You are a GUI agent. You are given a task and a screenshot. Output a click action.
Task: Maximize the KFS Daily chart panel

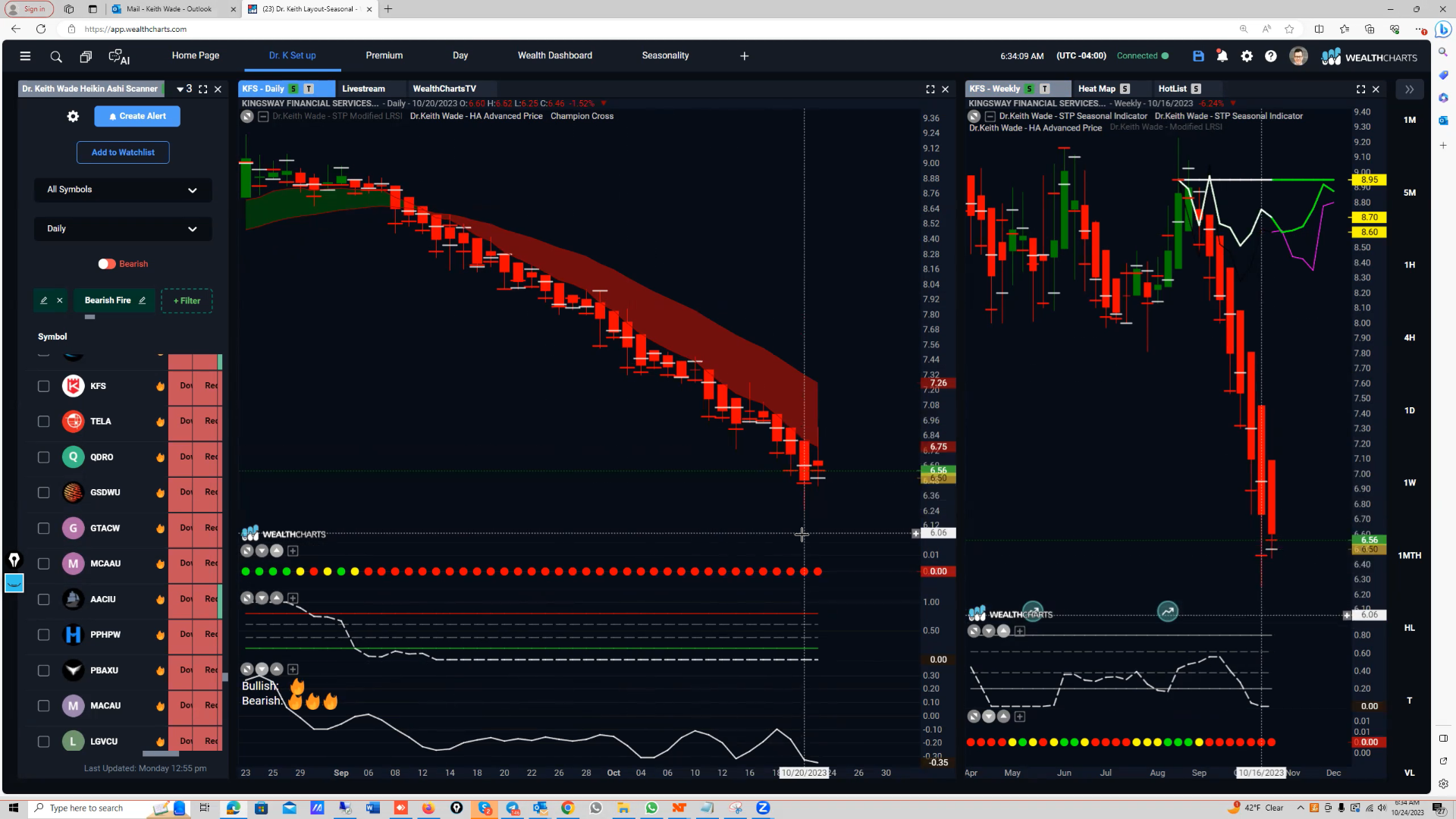(x=930, y=89)
